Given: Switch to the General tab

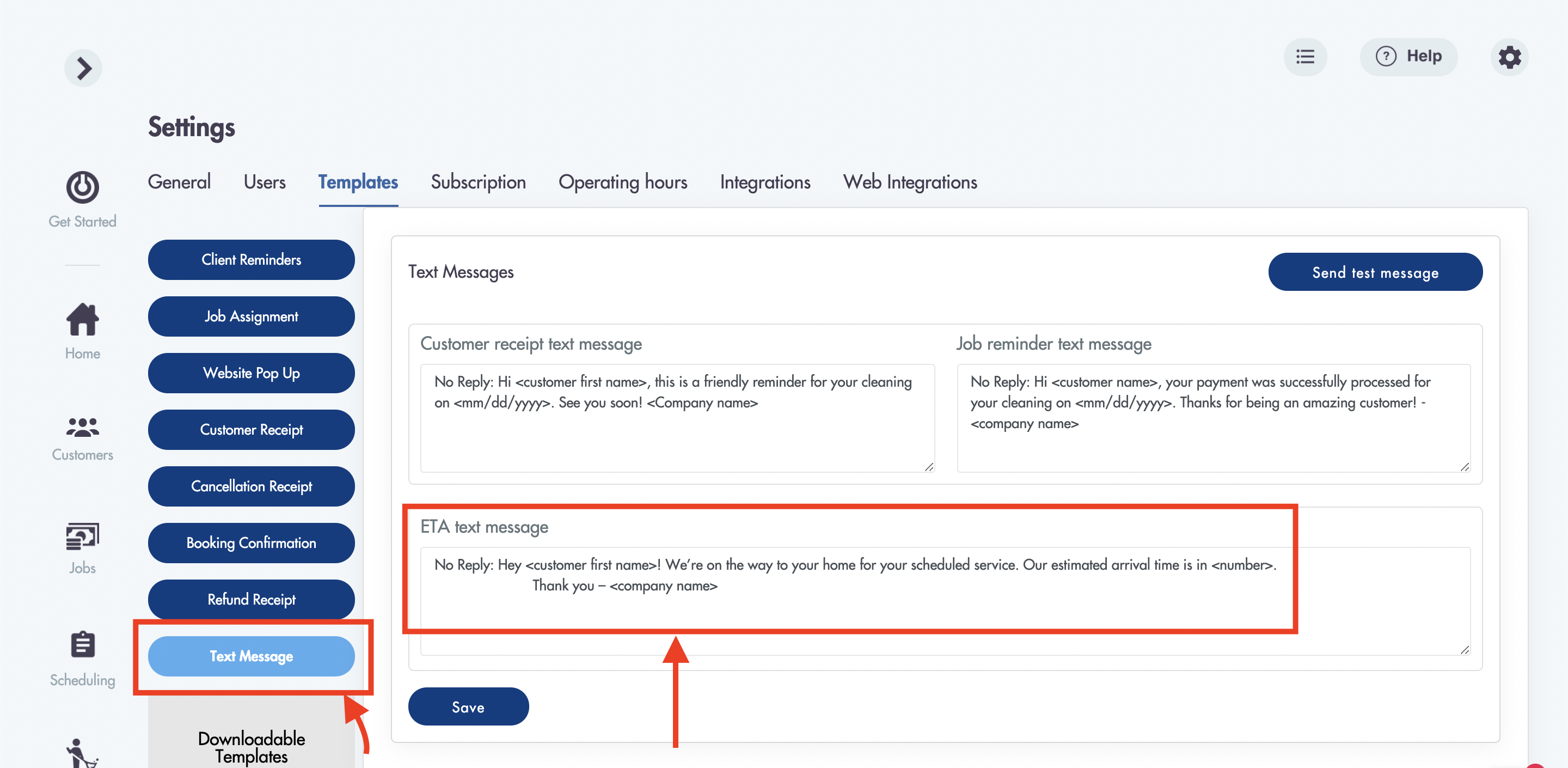Looking at the screenshot, I should [x=179, y=182].
